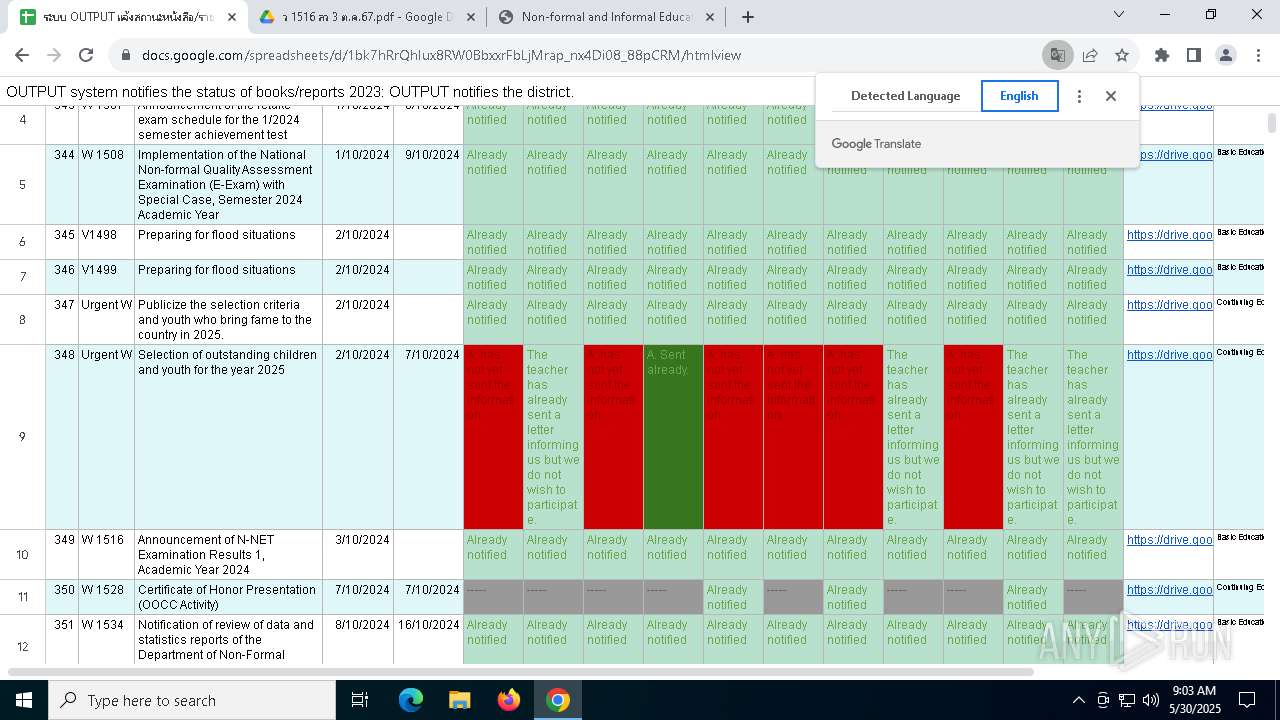
Task: Click the date cell '16/10/2024'
Action: pyautogui.click(x=428, y=640)
